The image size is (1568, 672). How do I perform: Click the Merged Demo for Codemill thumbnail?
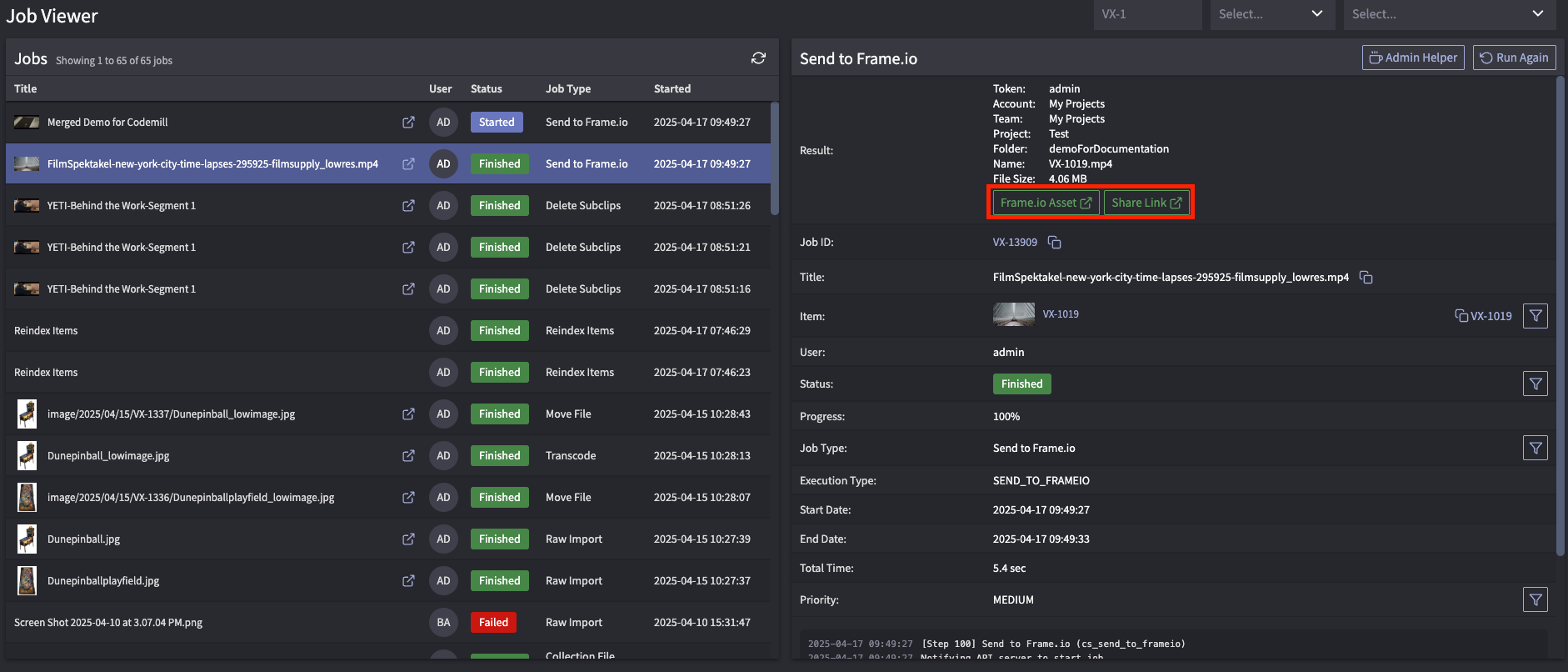click(x=27, y=123)
